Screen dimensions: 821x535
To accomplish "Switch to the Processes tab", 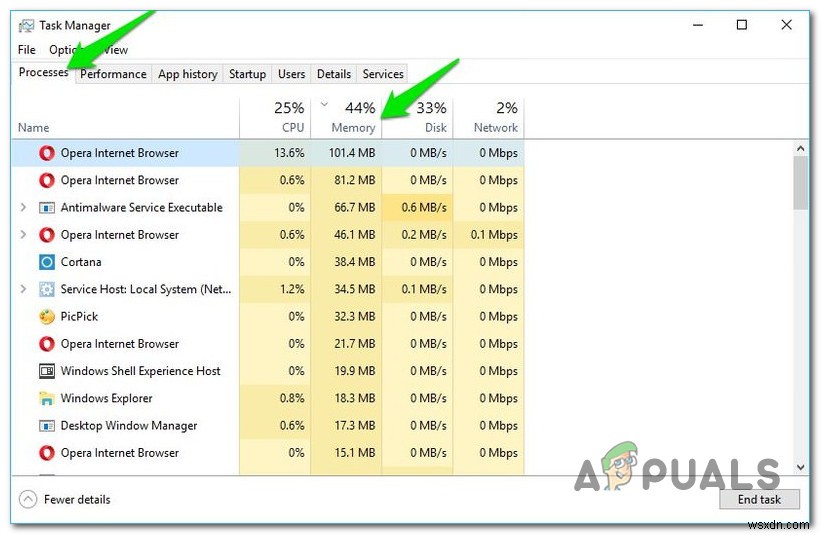I will [x=43, y=72].
